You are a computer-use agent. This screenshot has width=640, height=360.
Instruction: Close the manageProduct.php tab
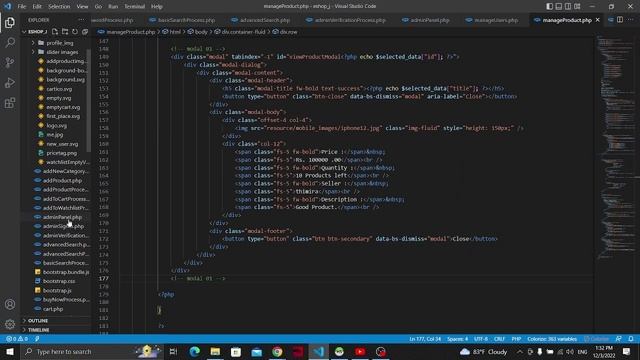coord(598,20)
